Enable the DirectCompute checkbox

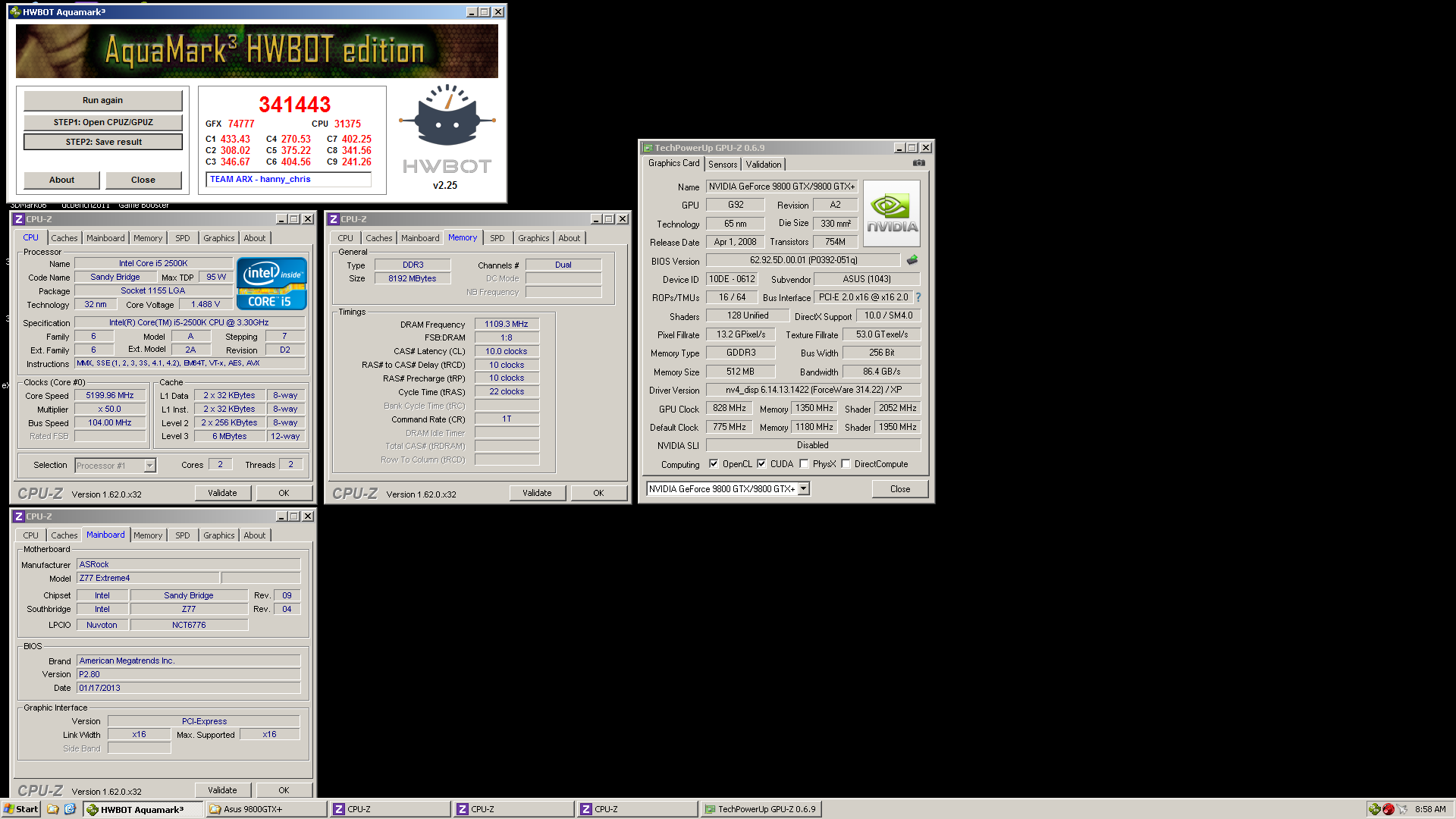(846, 464)
